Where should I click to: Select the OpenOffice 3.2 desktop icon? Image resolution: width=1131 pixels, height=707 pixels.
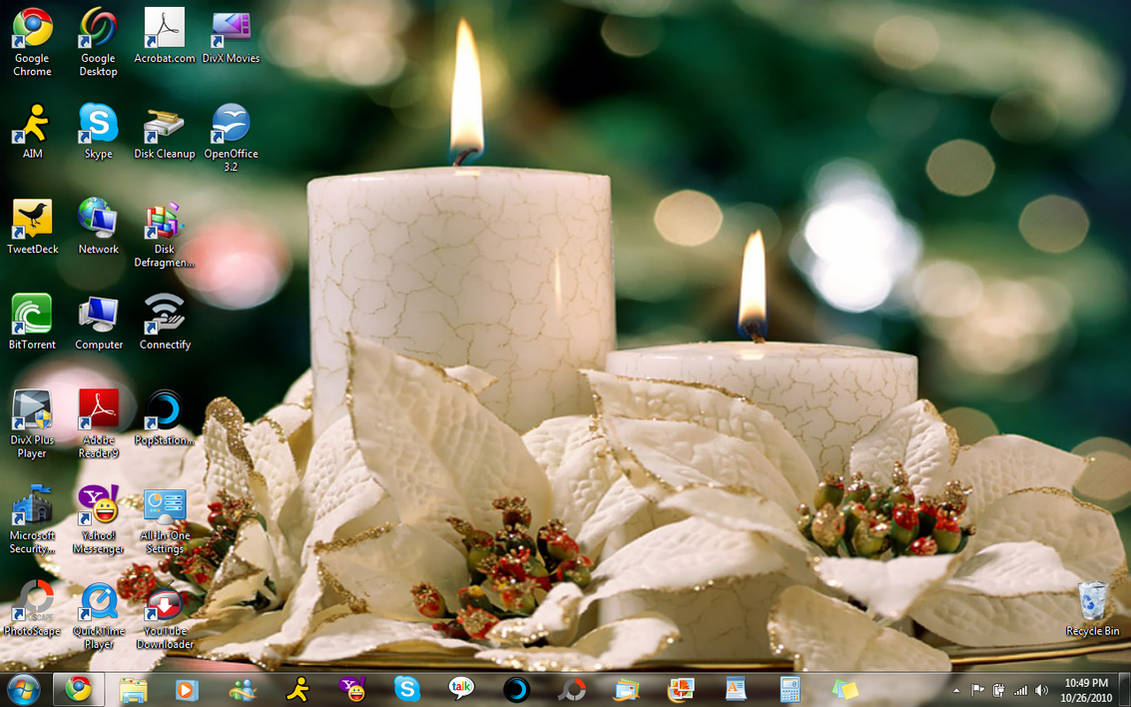(x=231, y=136)
